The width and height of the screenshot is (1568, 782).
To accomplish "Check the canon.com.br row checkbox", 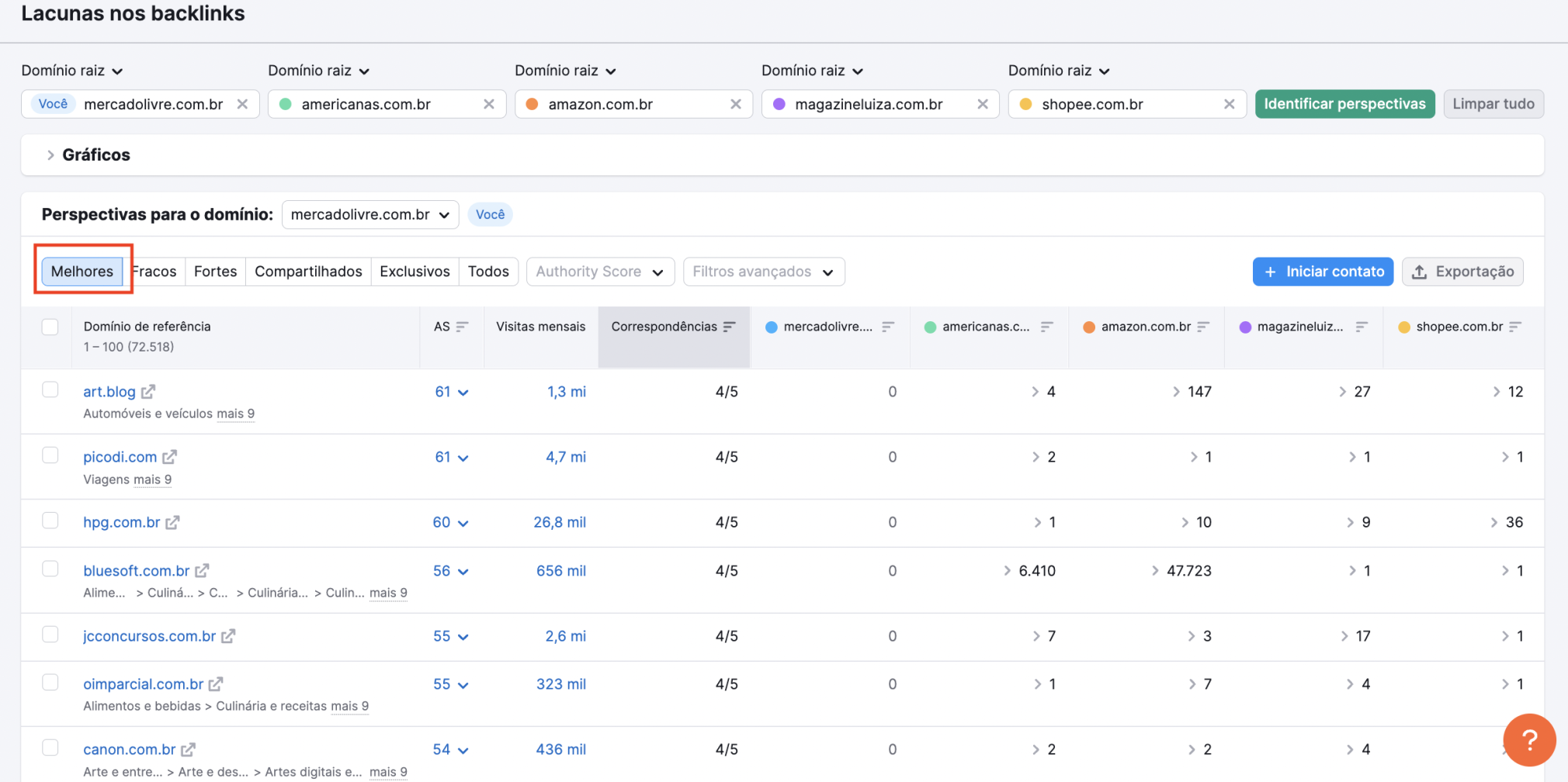I will [50, 747].
